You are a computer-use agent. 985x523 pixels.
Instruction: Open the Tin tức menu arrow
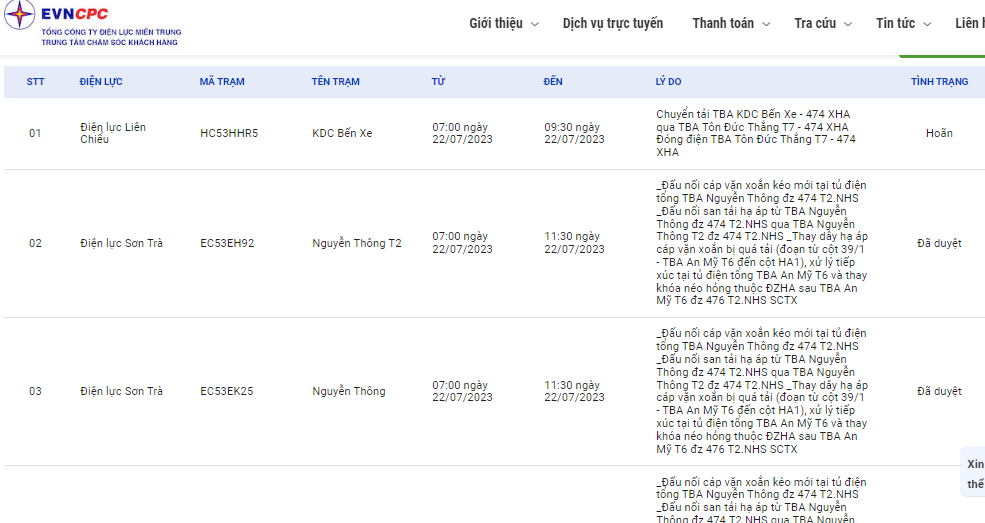click(x=927, y=24)
